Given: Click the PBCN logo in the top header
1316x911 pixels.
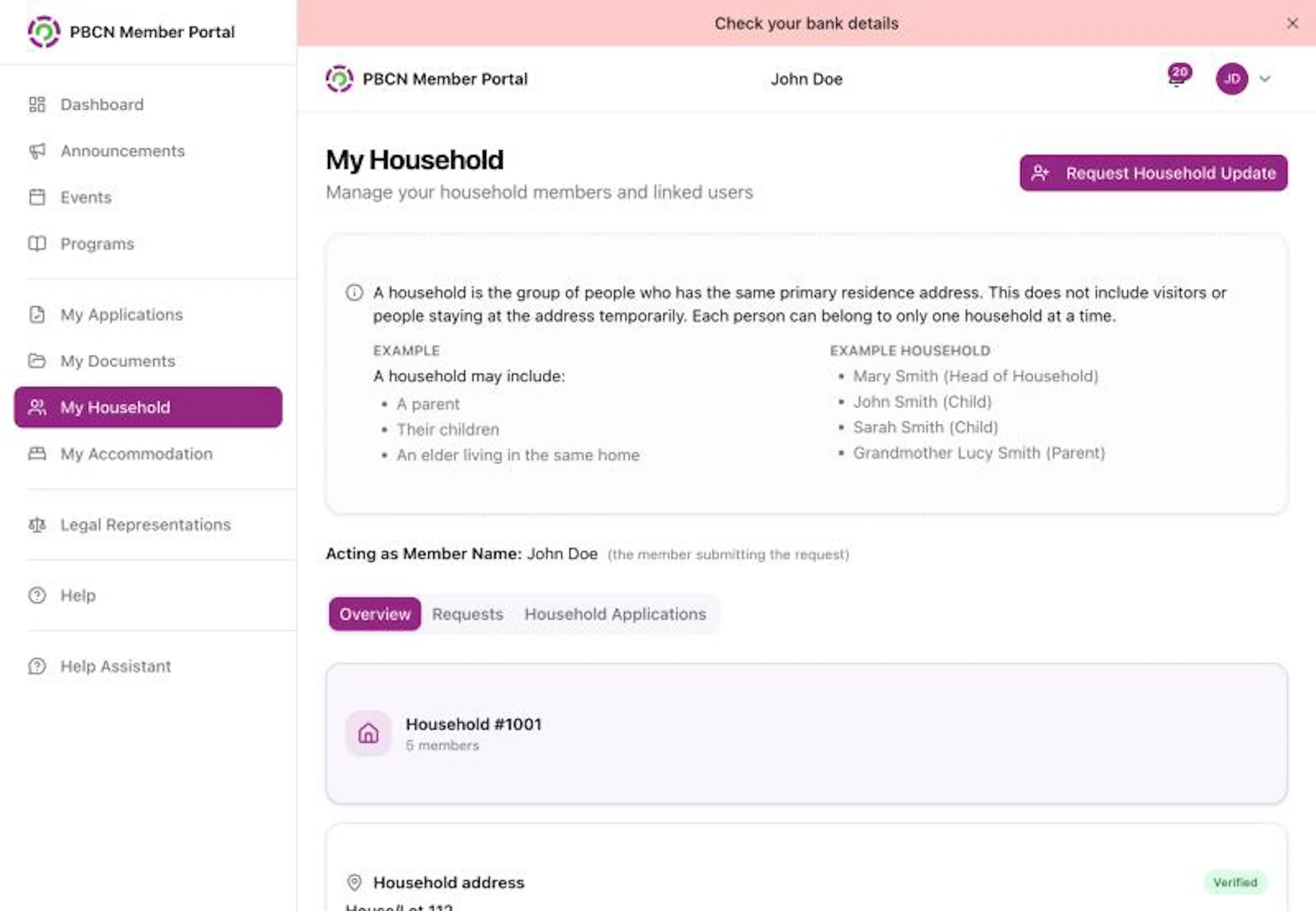Looking at the screenshot, I should 339,79.
